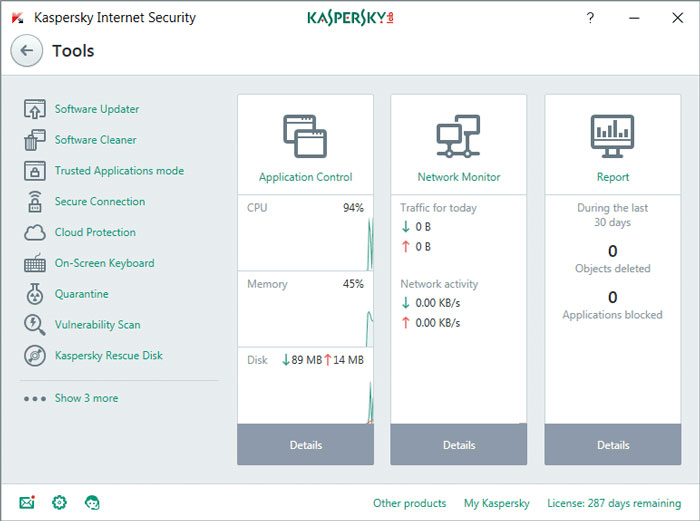Click the support agent face icon
Viewport: 700px width, 521px height.
point(92,503)
